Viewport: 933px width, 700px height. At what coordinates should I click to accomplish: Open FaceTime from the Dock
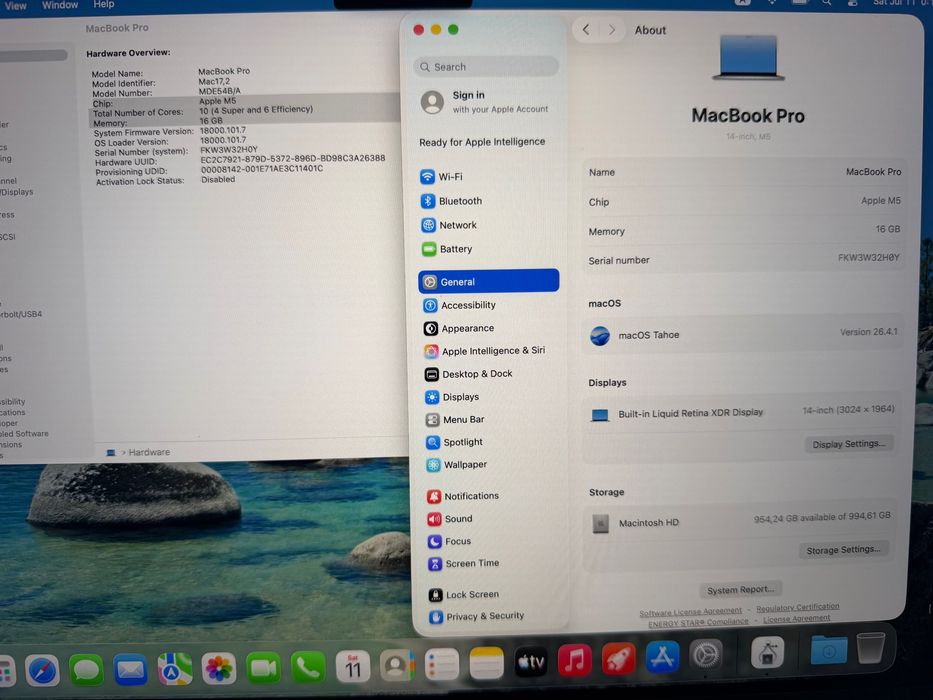(x=263, y=668)
